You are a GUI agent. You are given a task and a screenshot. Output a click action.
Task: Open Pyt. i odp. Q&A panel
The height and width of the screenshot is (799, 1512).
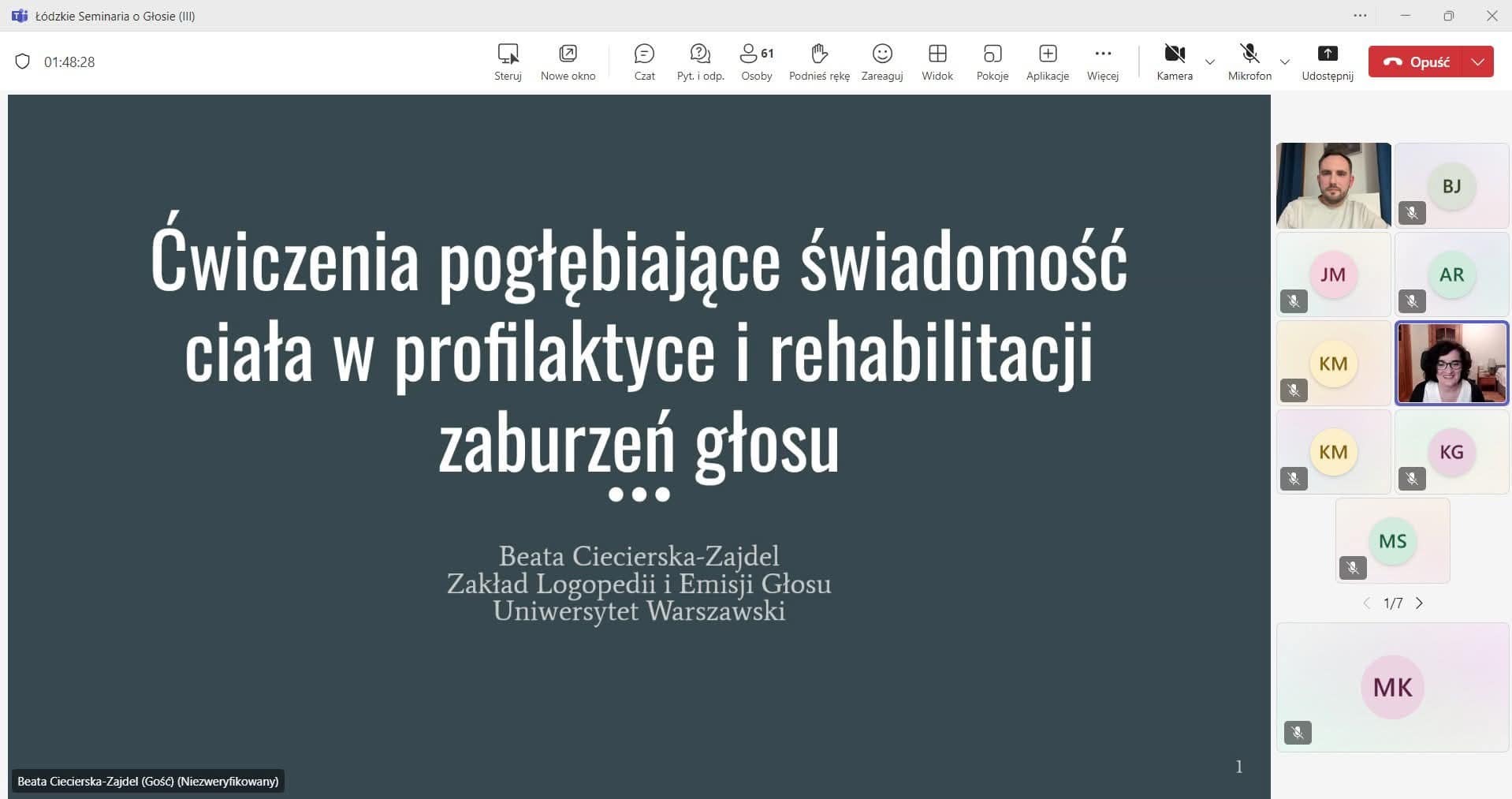700,62
